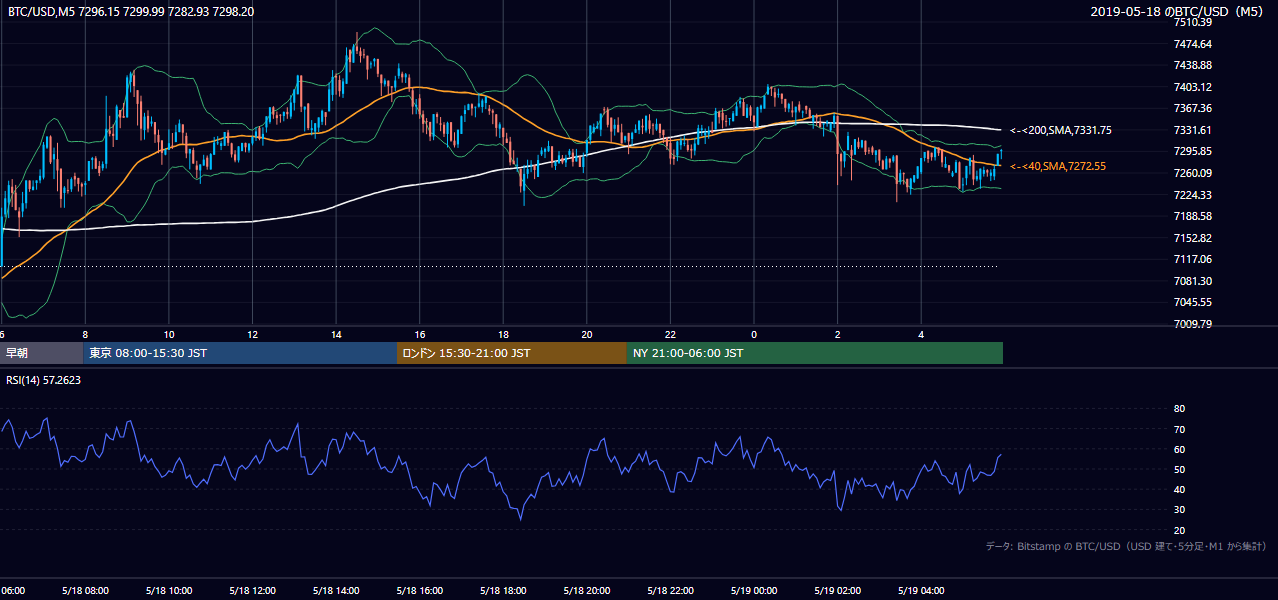
Task: Click the 5/18 16:00 time label
Action: (x=419, y=591)
